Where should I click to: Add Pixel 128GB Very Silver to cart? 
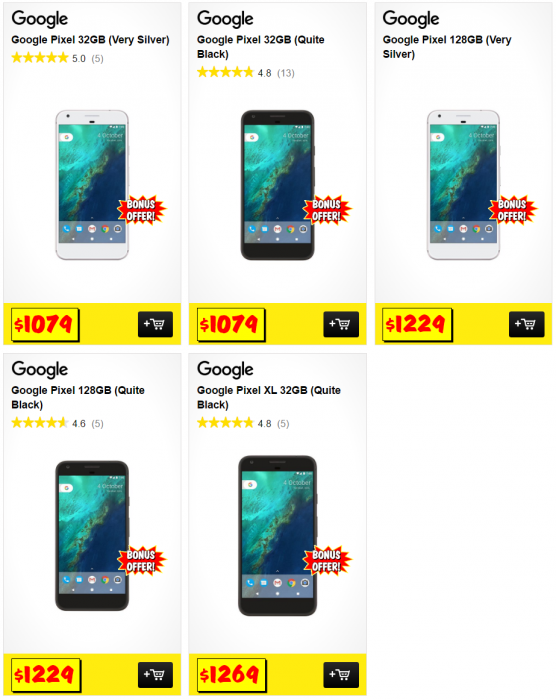click(527, 324)
